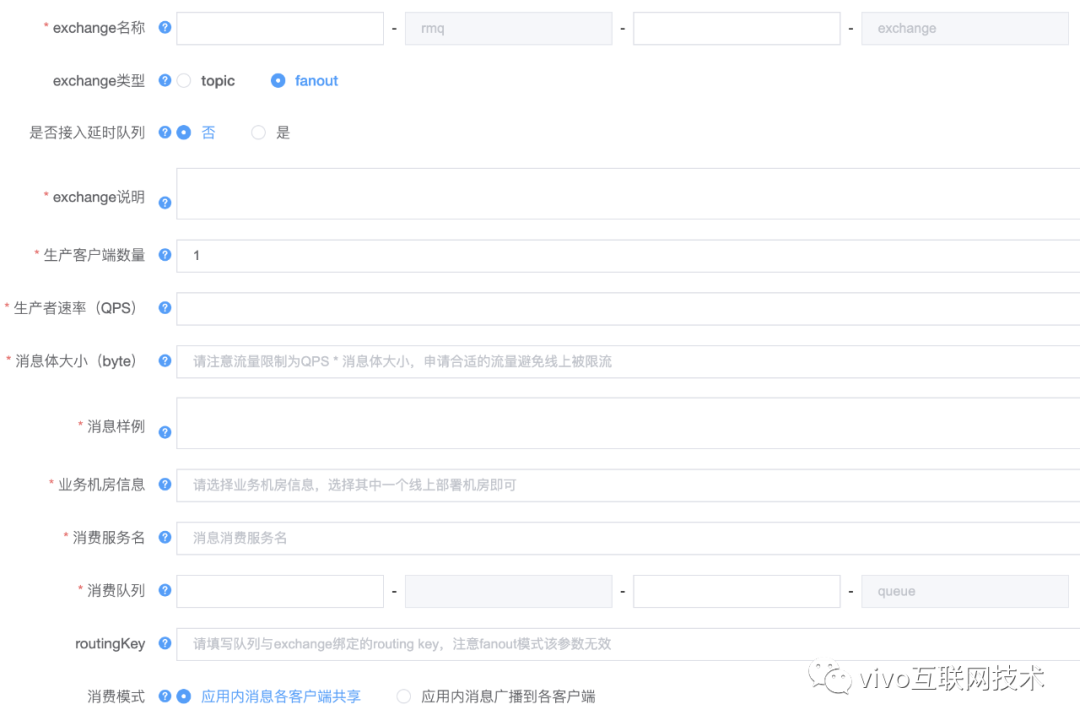Click help icon next to 生产者速率(QPS)
This screenshot has height=726, width=1080.
coord(165,308)
